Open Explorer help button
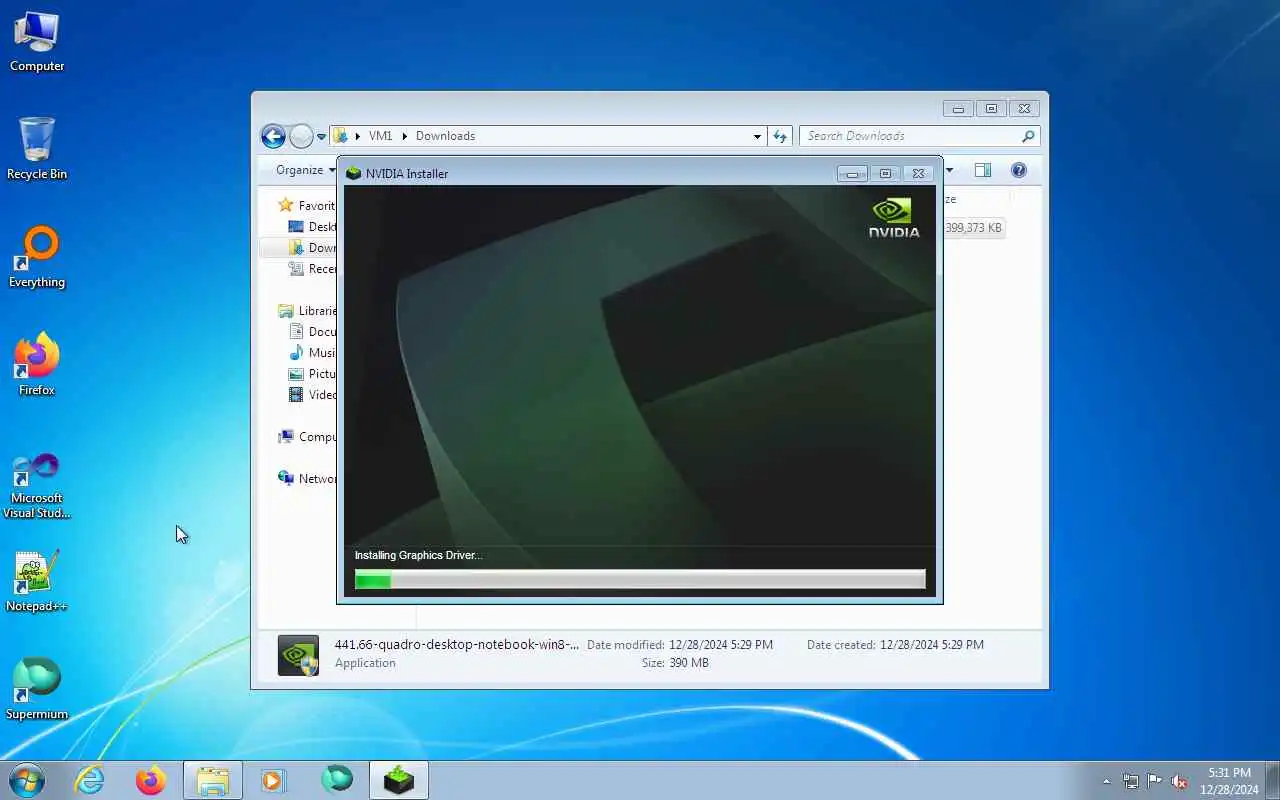This screenshot has width=1280, height=800. point(1019,170)
